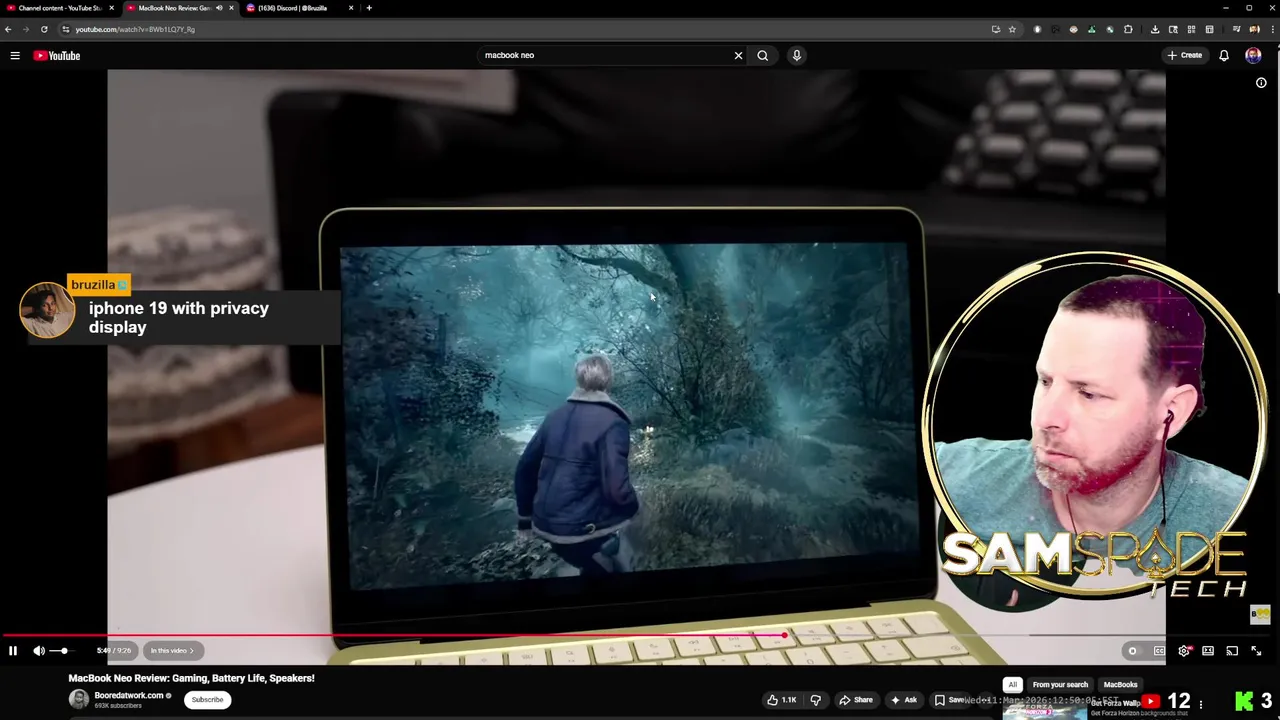Open the Booredatwork.com channel name link

pos(129,696)
